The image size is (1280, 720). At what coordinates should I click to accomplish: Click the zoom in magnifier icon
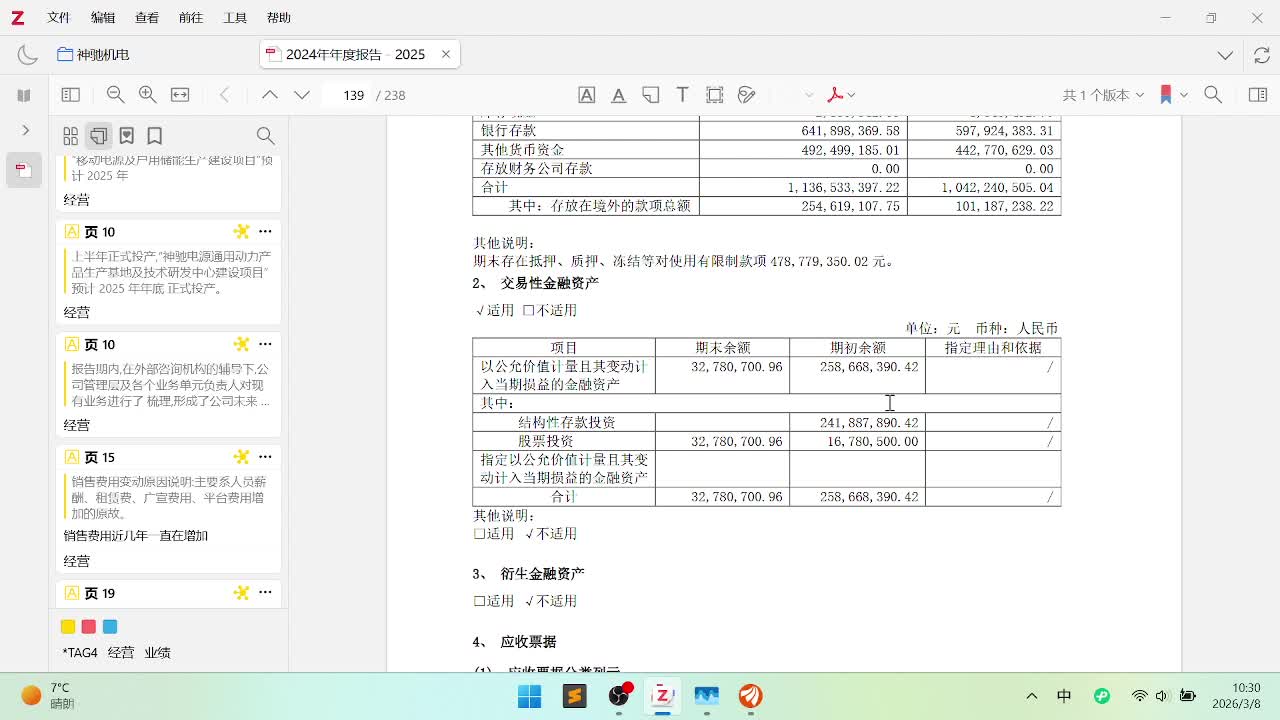(x=147, y=95)
